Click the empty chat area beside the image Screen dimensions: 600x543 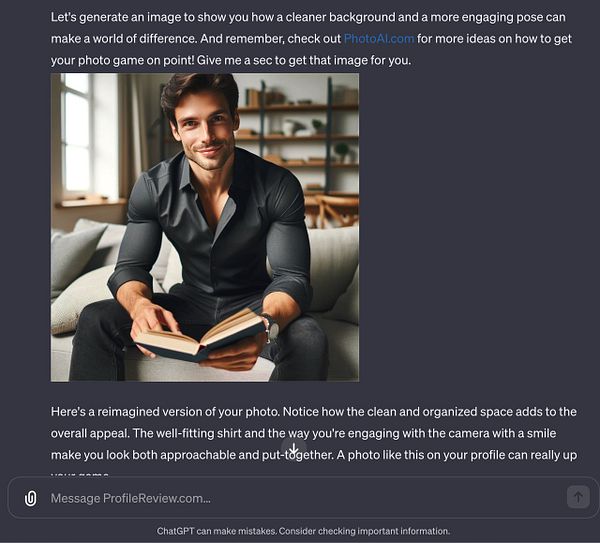click(478, 227)
